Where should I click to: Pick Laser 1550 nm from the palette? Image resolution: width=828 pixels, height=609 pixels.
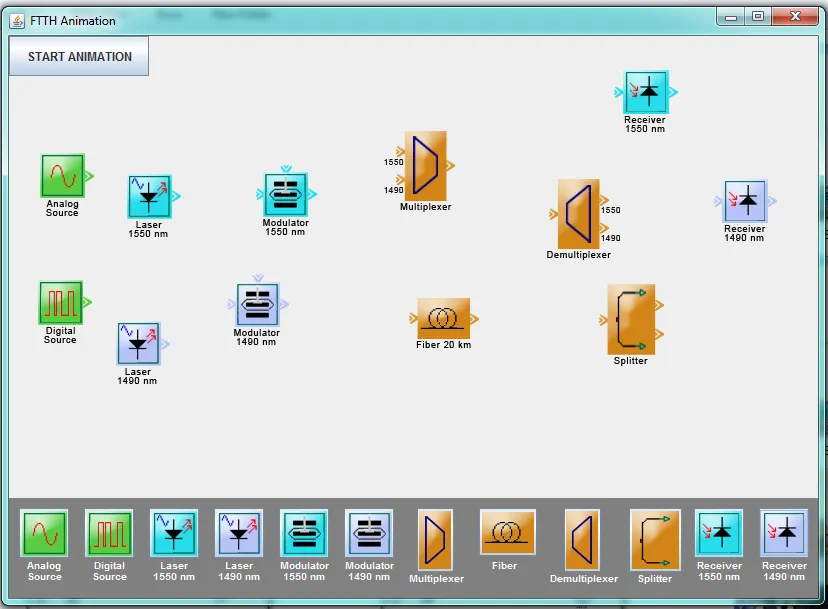[174, 533]
